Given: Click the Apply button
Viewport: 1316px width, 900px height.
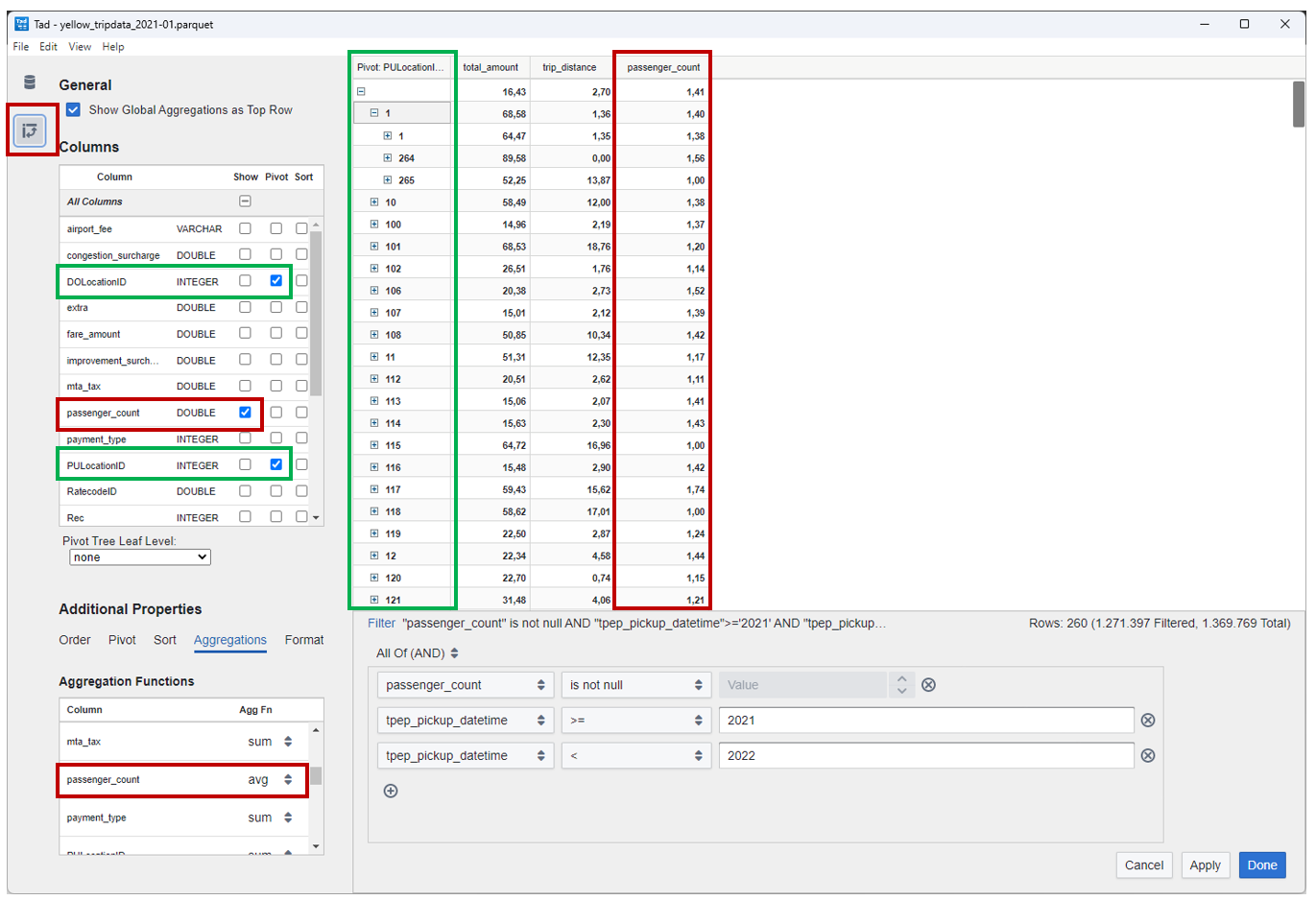Looking at the screenshot, I should pos(1206,864).
